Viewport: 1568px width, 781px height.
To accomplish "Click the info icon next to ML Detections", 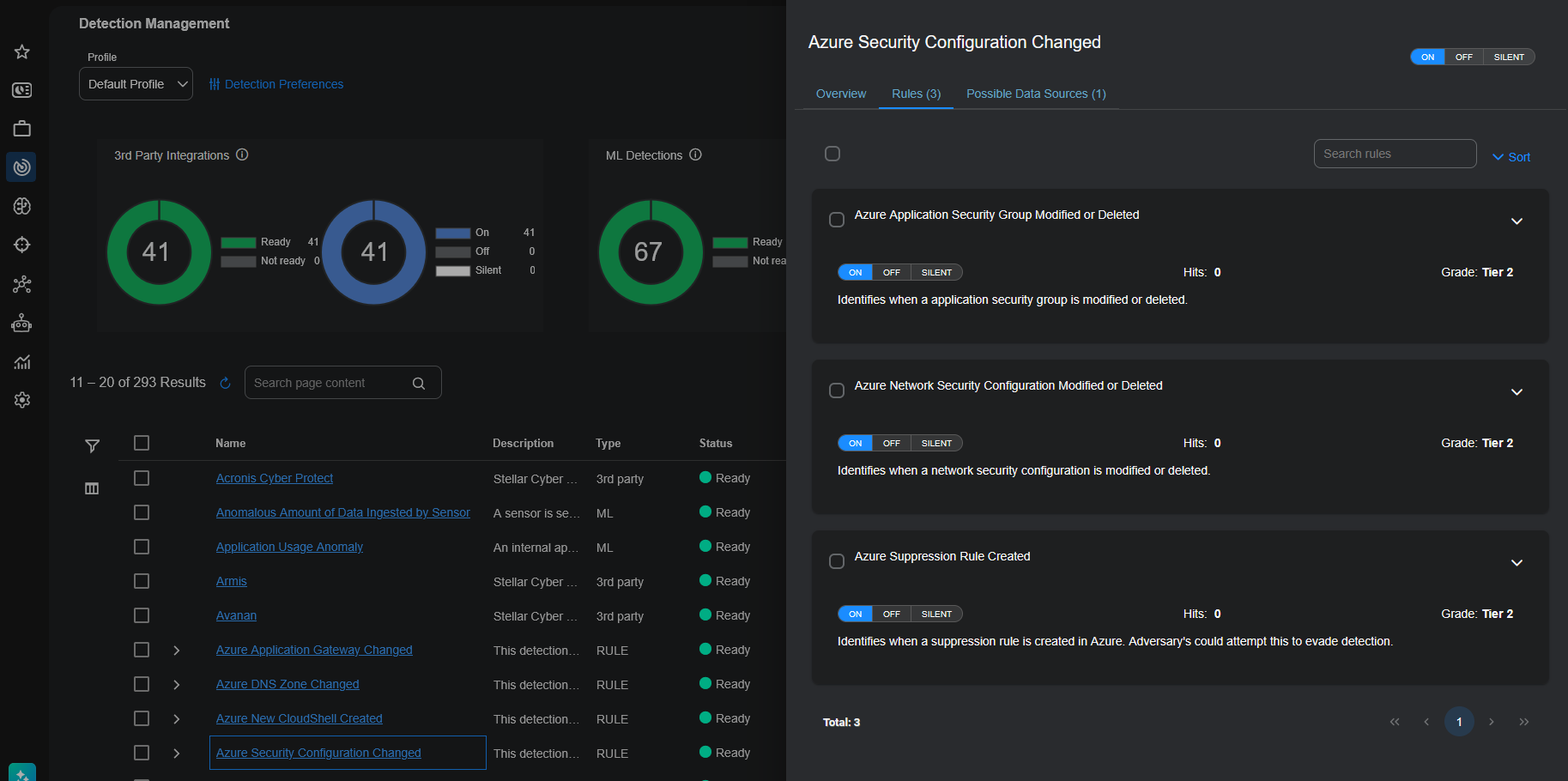I will pyautogui.click(x=695, y=154).
